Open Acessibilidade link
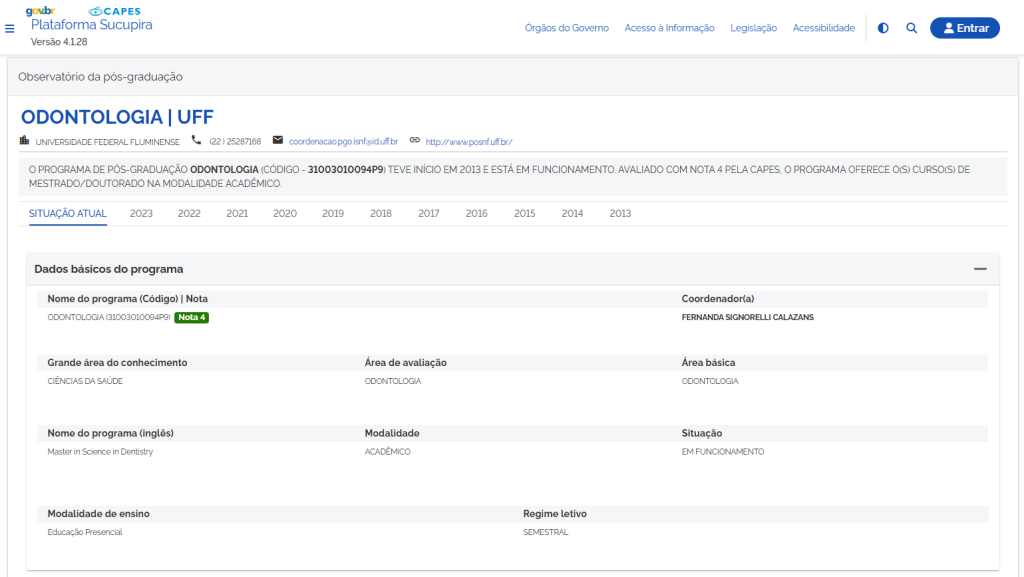 [824, 28]
